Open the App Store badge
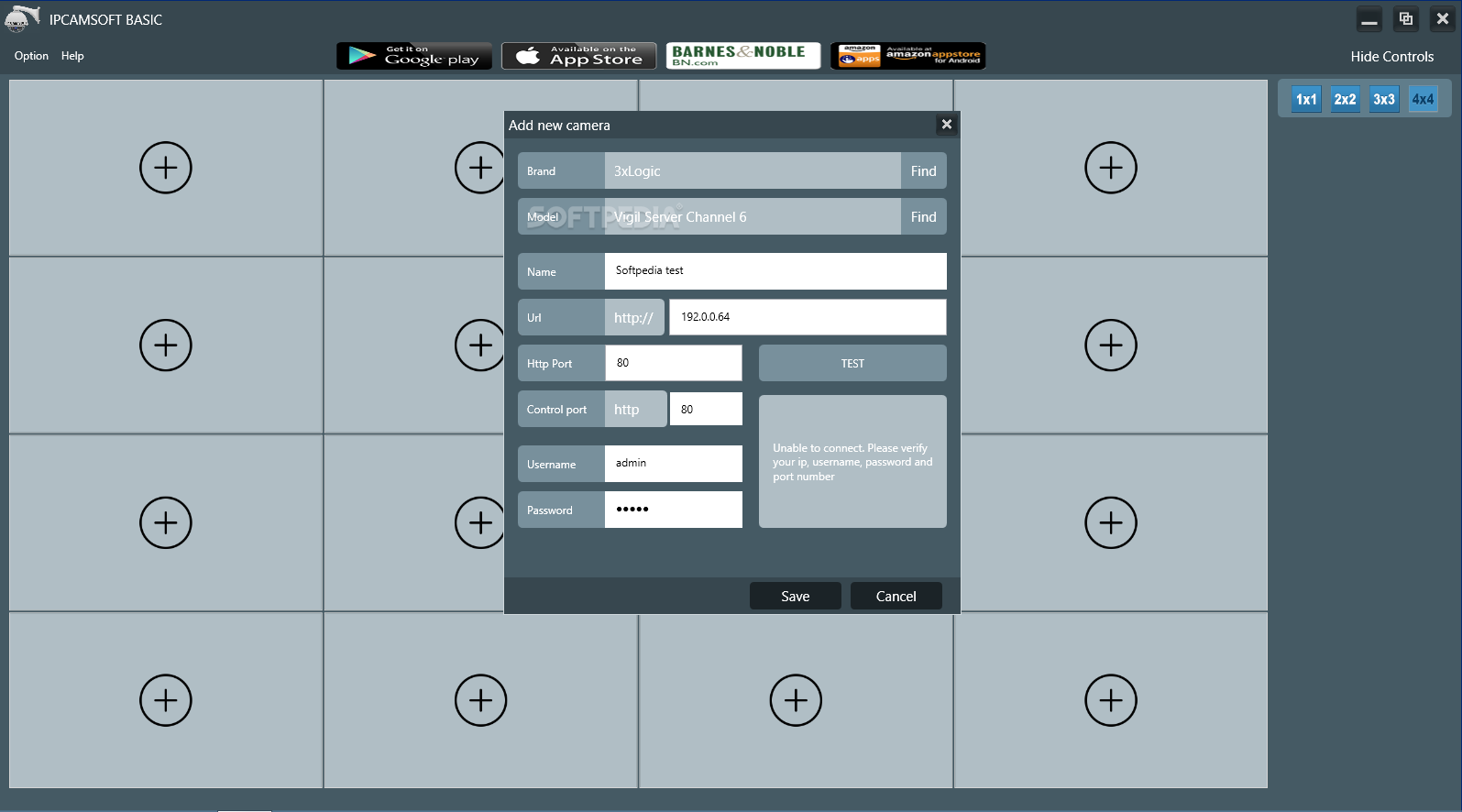This screenshot has width=1462, height=812. [579, 56]
